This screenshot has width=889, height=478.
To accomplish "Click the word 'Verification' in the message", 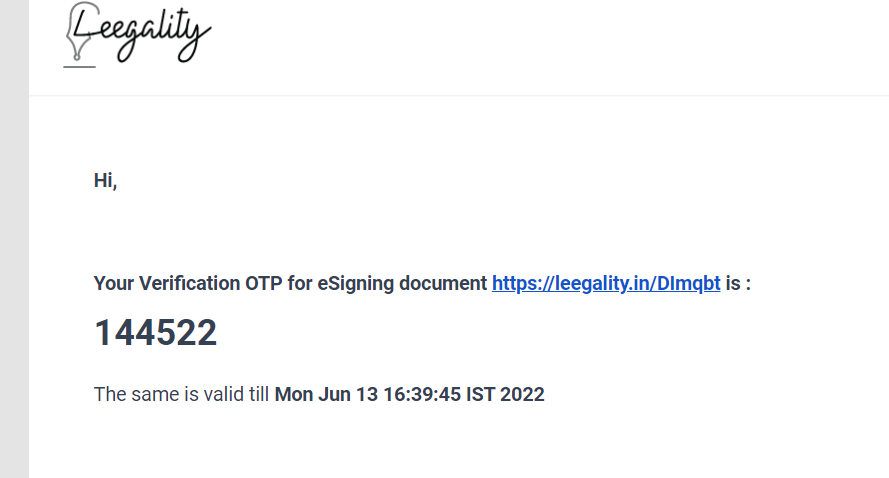I will coord(189,283).
